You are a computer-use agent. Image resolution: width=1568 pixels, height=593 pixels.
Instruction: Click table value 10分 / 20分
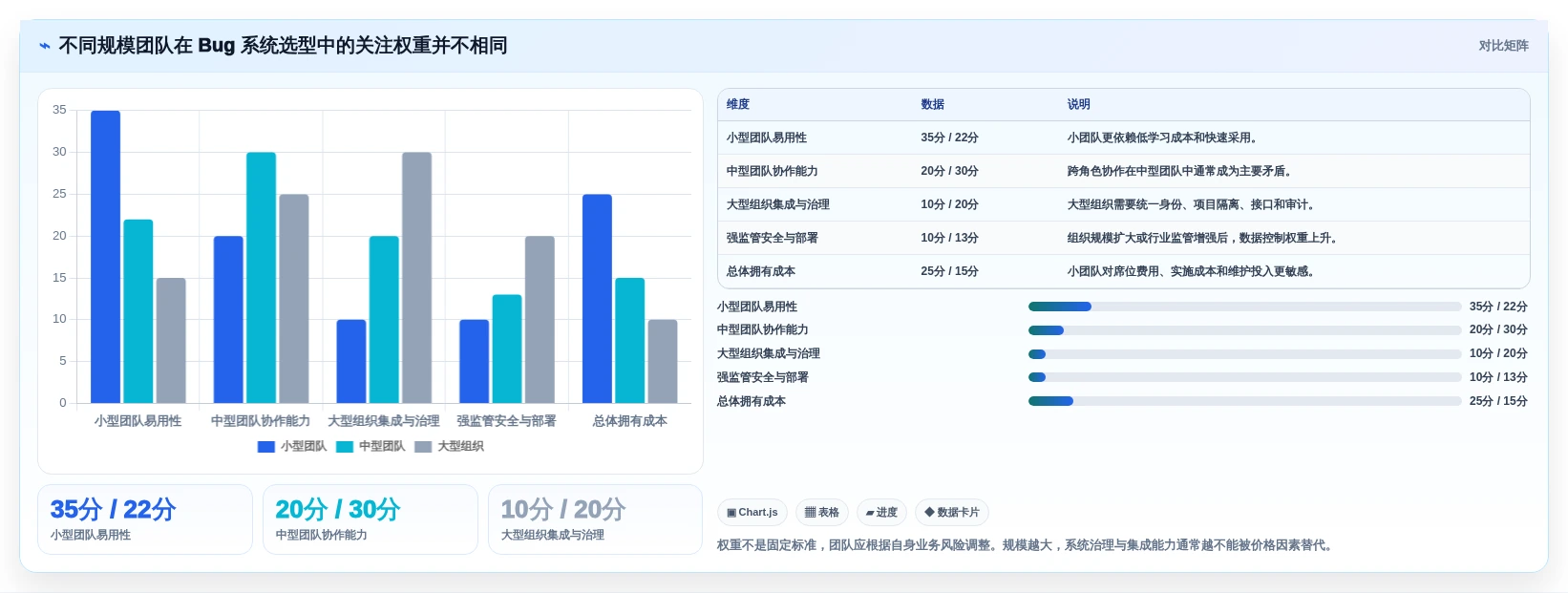[x=949, y=205]
